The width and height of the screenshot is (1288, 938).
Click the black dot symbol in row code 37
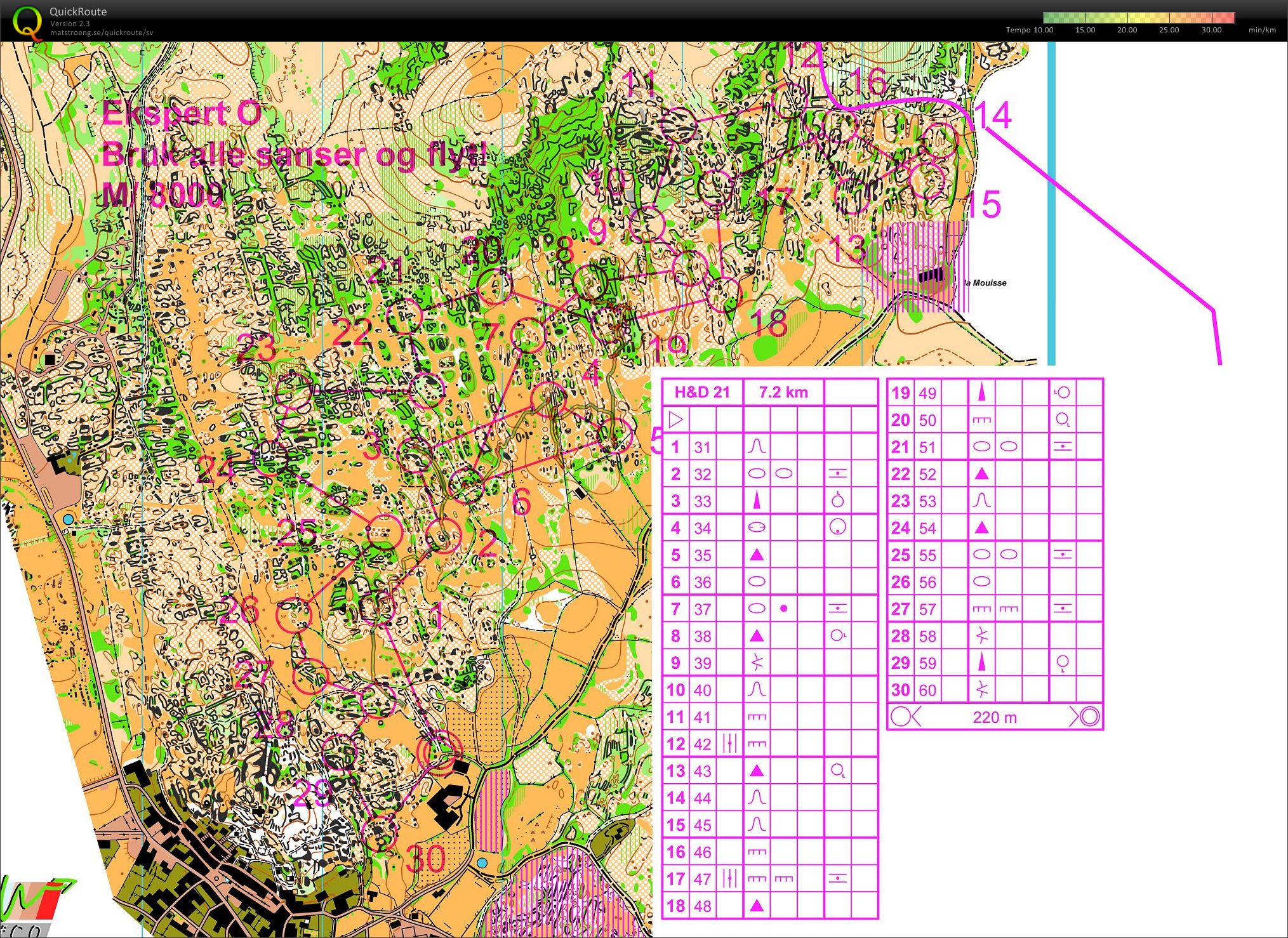pyautogui.click(x=784, y=608)
